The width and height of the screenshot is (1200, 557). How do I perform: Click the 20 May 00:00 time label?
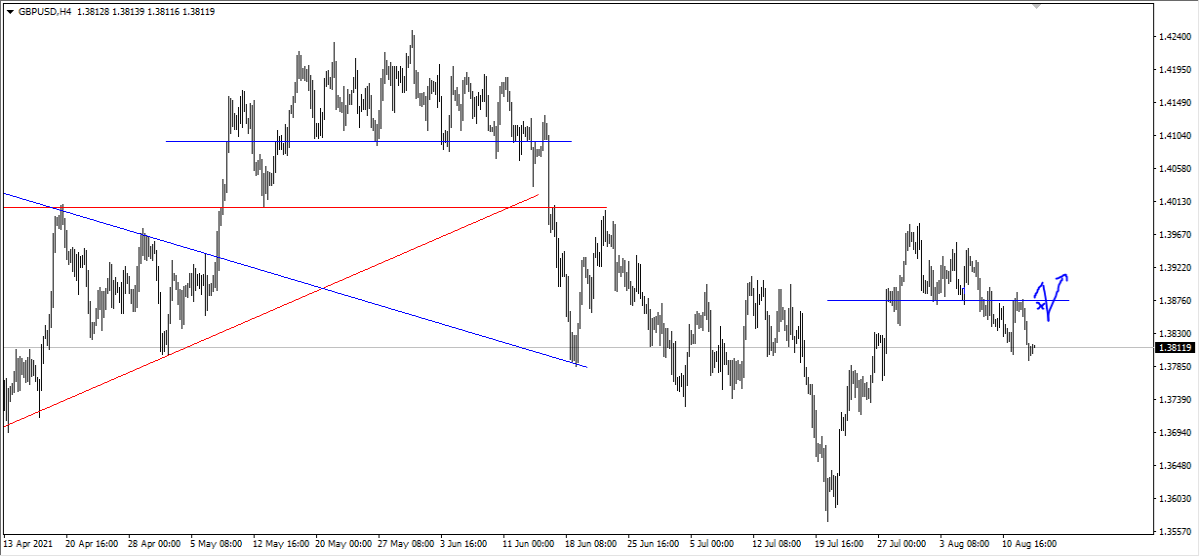click(342, 545)
